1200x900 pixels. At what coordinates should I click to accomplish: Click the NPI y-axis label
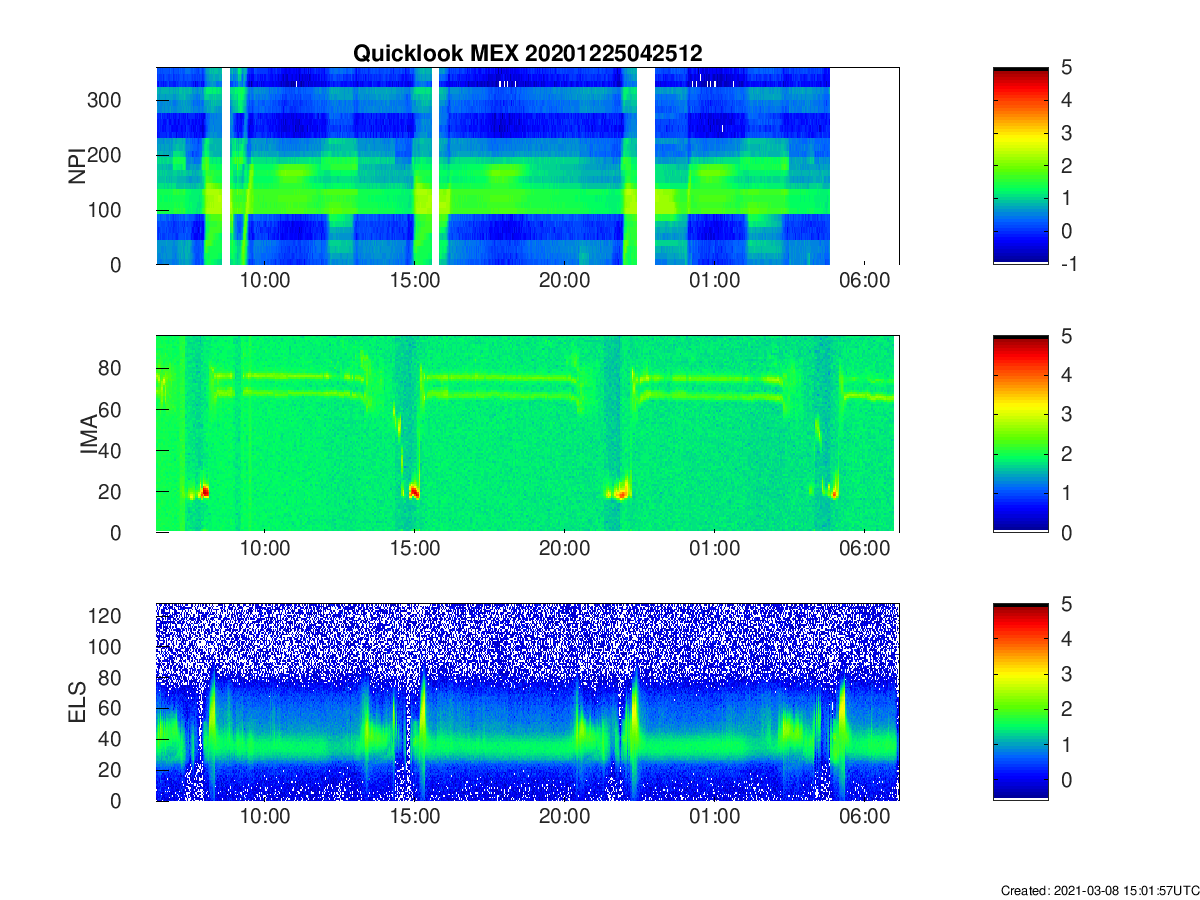(76, 166)
